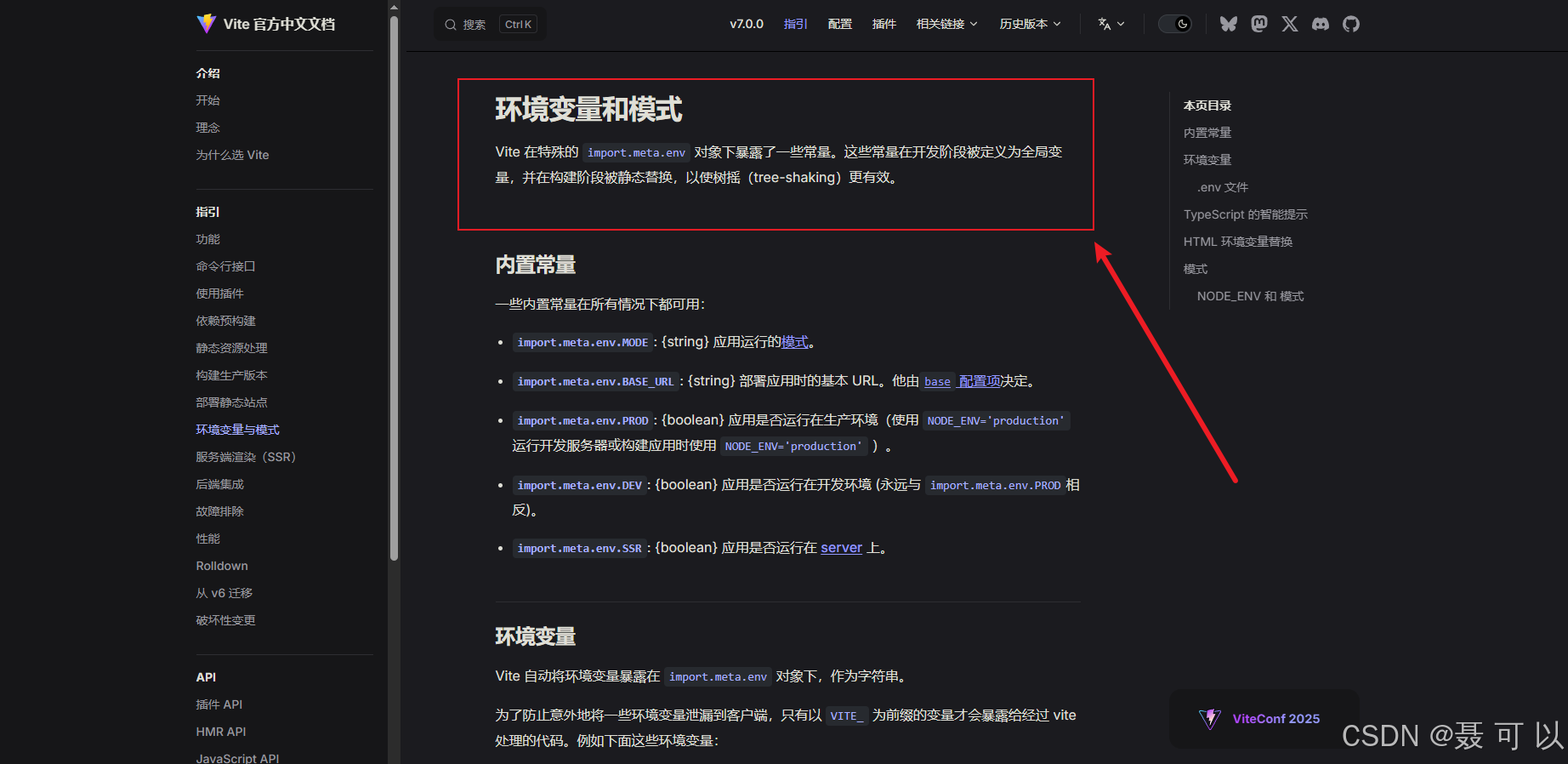Open sidebar item Rolldown
1568x764 pixels.
tap(222, 566)
